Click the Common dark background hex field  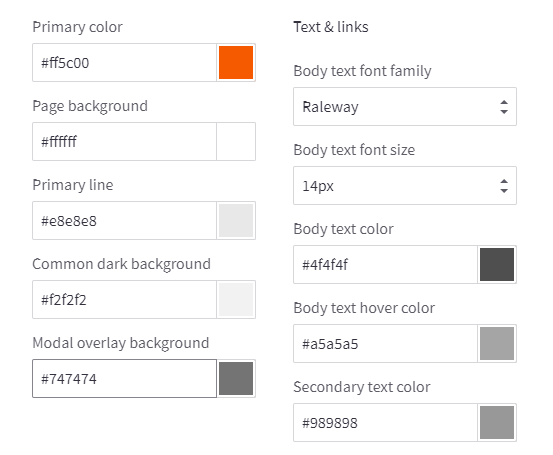click(124, 299)
